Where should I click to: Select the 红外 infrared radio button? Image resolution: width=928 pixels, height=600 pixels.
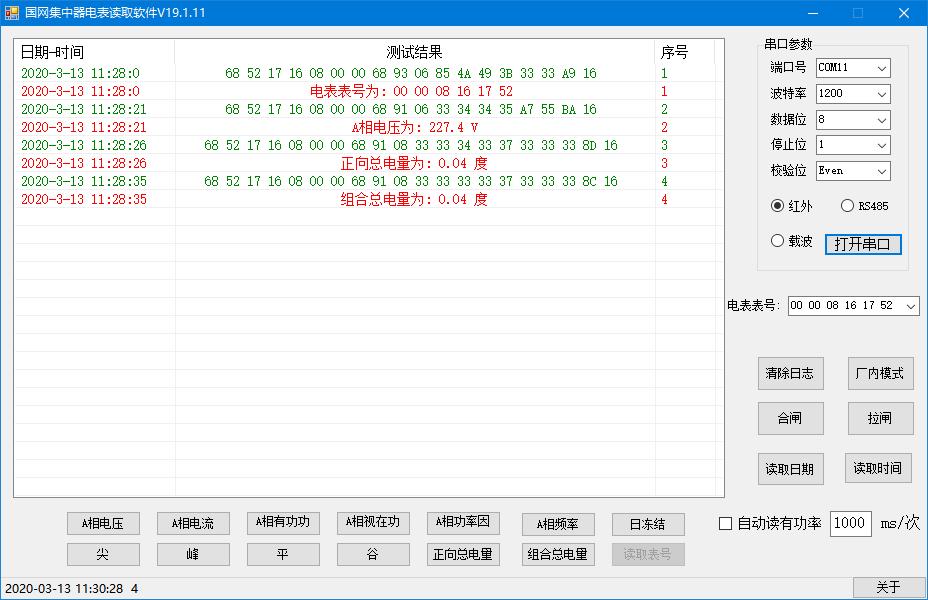pyautogui.click(x=776, y=206)
